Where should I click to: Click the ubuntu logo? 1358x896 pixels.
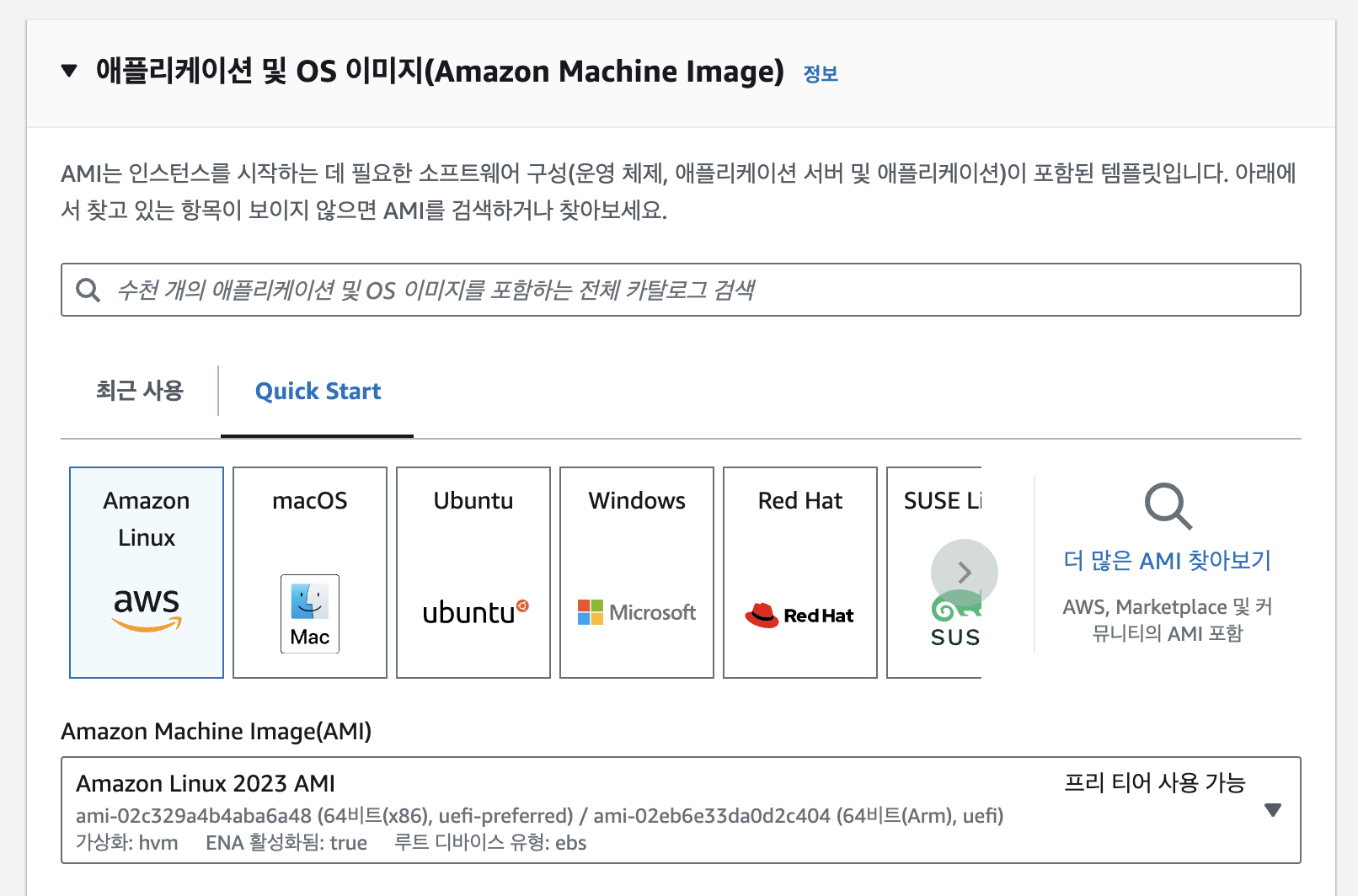[475, 612]
